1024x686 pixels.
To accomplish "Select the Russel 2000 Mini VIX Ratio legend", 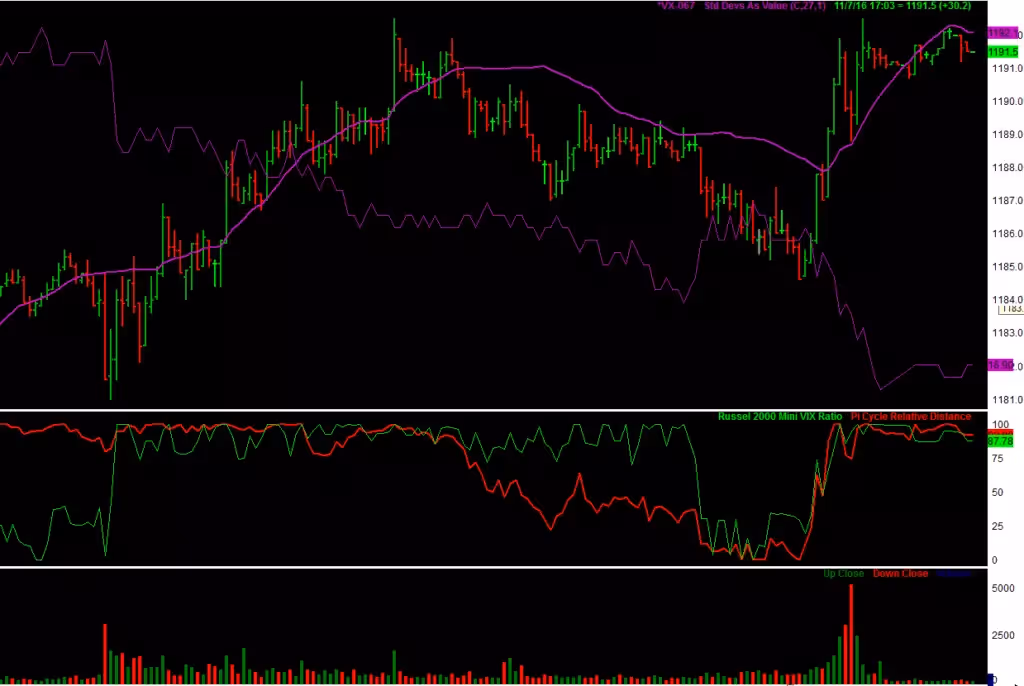I will [x=780, y=416].
